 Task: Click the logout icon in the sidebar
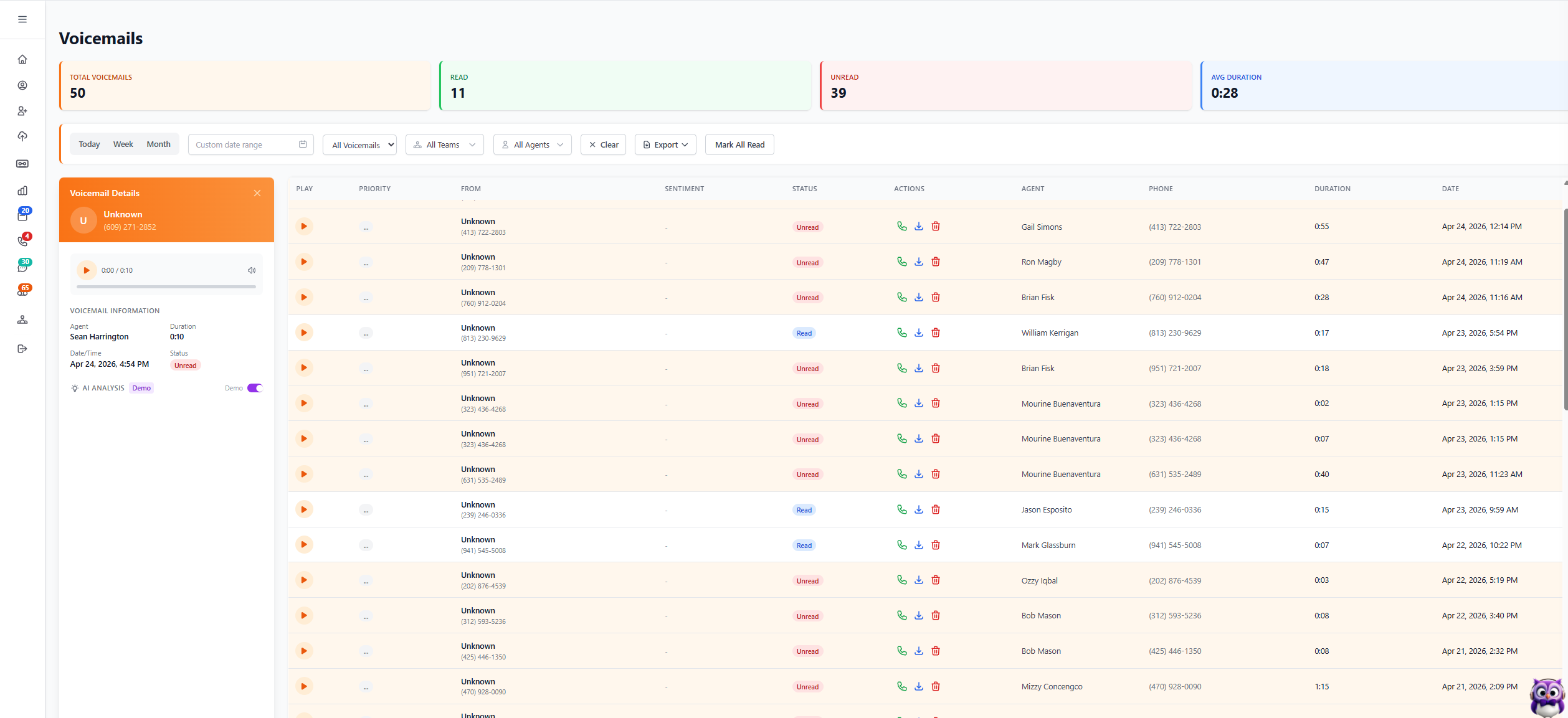click(22, 349)
